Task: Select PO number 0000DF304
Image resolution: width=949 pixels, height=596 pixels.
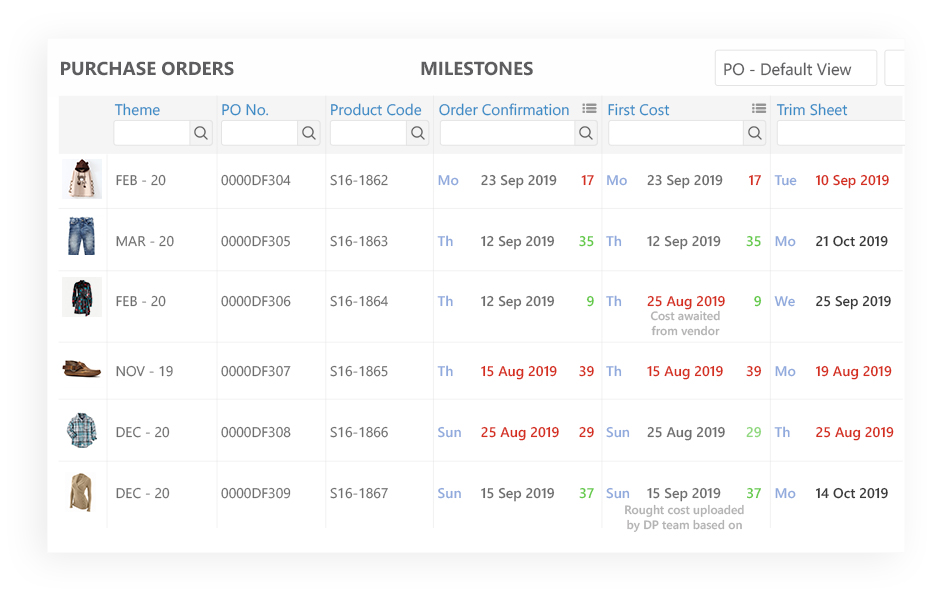Action: click(255, 180)
